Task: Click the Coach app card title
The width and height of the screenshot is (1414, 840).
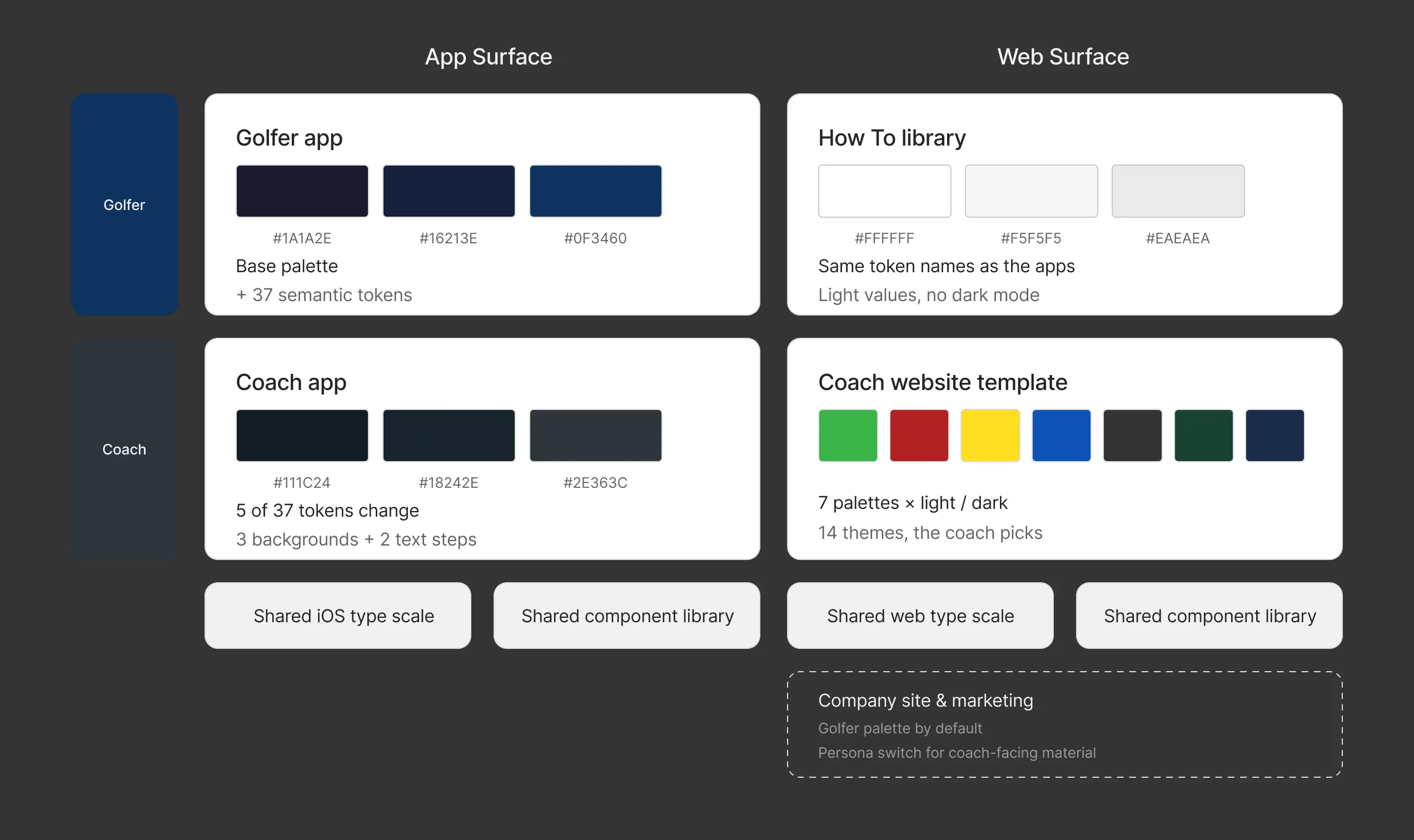Action: click(291, 383)
